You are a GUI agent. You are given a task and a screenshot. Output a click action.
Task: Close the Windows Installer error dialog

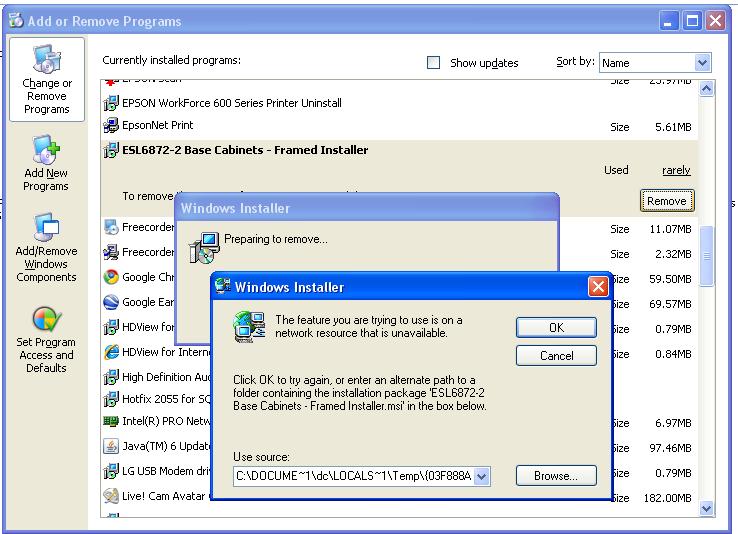[598, 286]
